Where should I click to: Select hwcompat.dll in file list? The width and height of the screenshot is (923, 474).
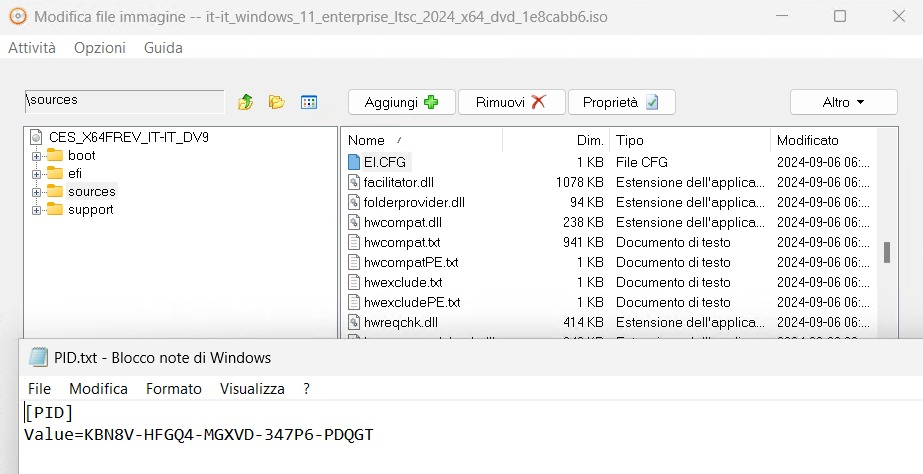click(403, 223)
